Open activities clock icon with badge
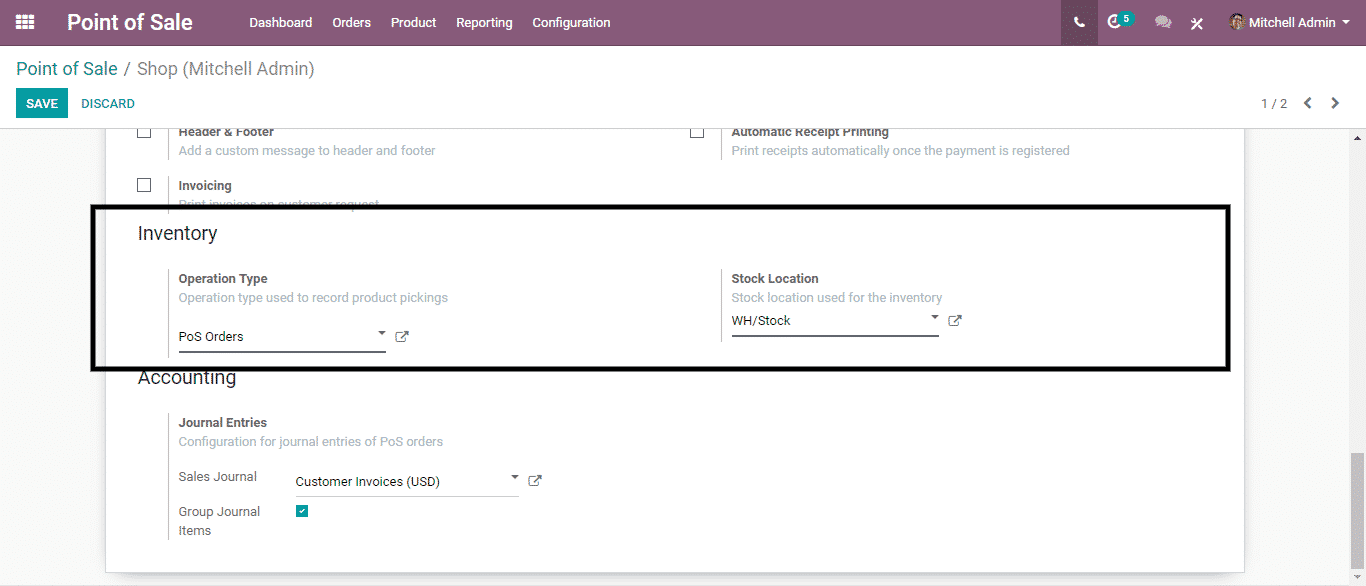This screenshot has height=586, width=1366. click(1116, 22)
